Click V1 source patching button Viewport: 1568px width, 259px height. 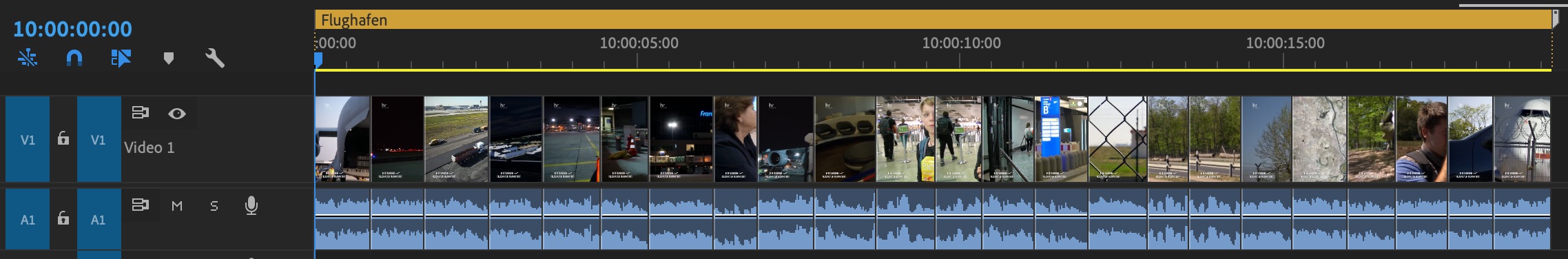coord(28,140)
